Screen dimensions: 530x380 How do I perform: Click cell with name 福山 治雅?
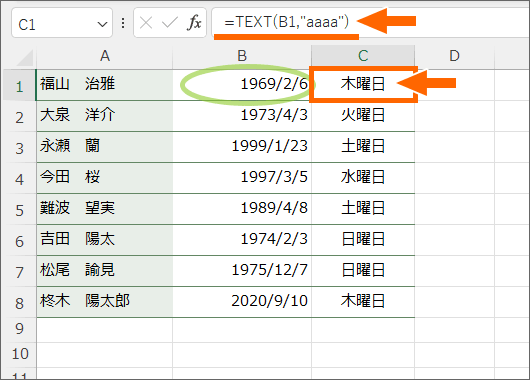(105, 85)
